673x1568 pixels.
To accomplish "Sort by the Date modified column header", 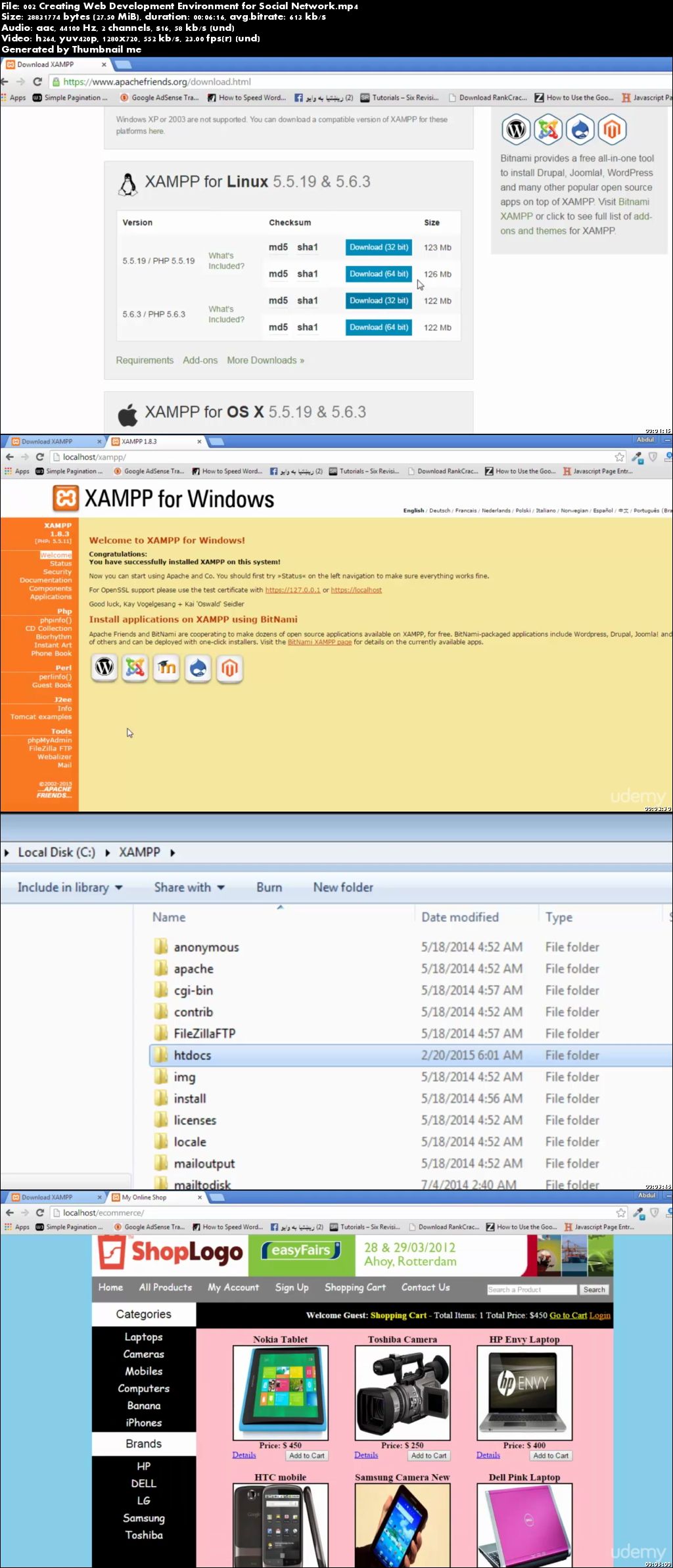I will point(460,917).
